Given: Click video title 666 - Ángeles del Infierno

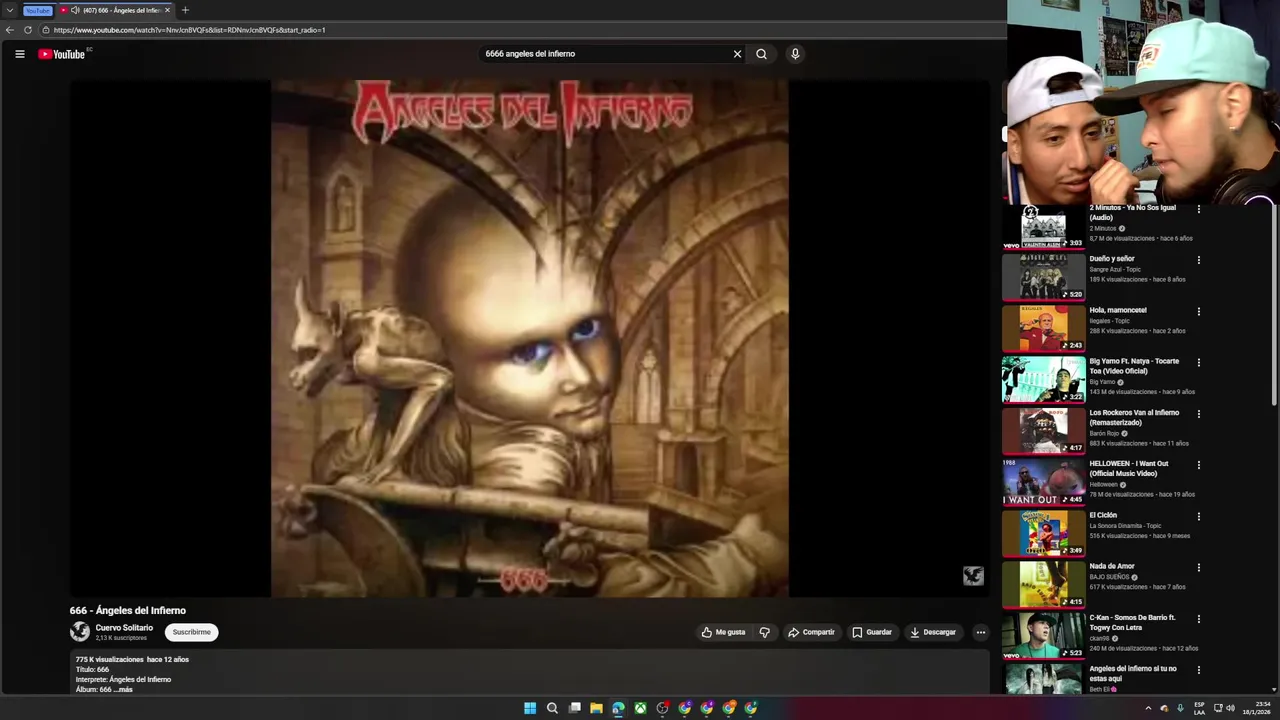Looking at the screenshot, I should click(128, 610).
